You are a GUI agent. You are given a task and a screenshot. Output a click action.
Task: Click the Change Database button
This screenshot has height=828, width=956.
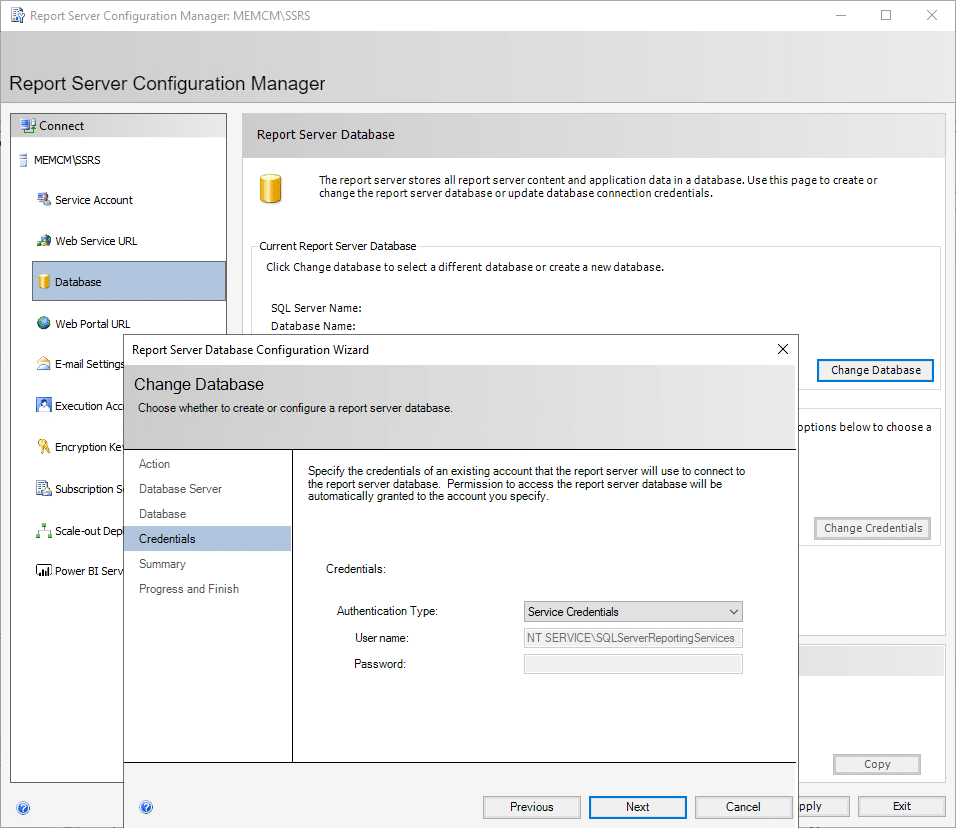pos(875,370)
